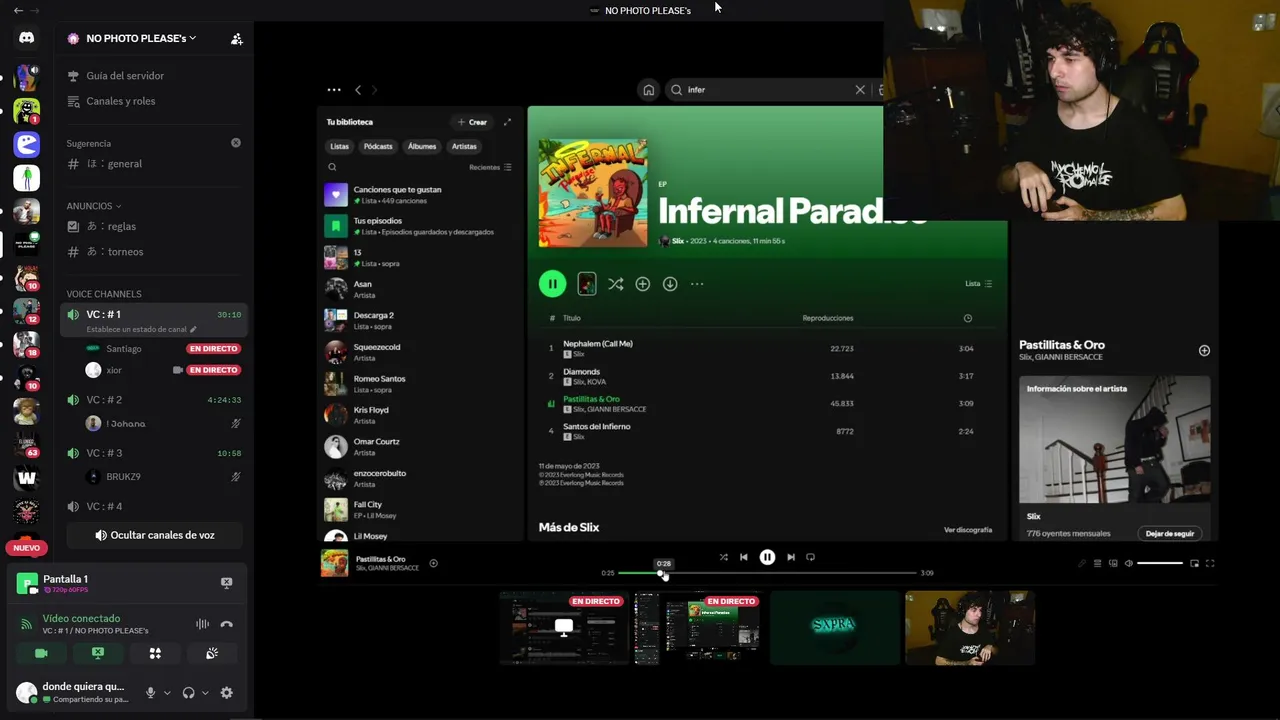Add Pastillitas & Oro with sidebar plus icon
1280x720 pixels.
[x=1204, y=351]
